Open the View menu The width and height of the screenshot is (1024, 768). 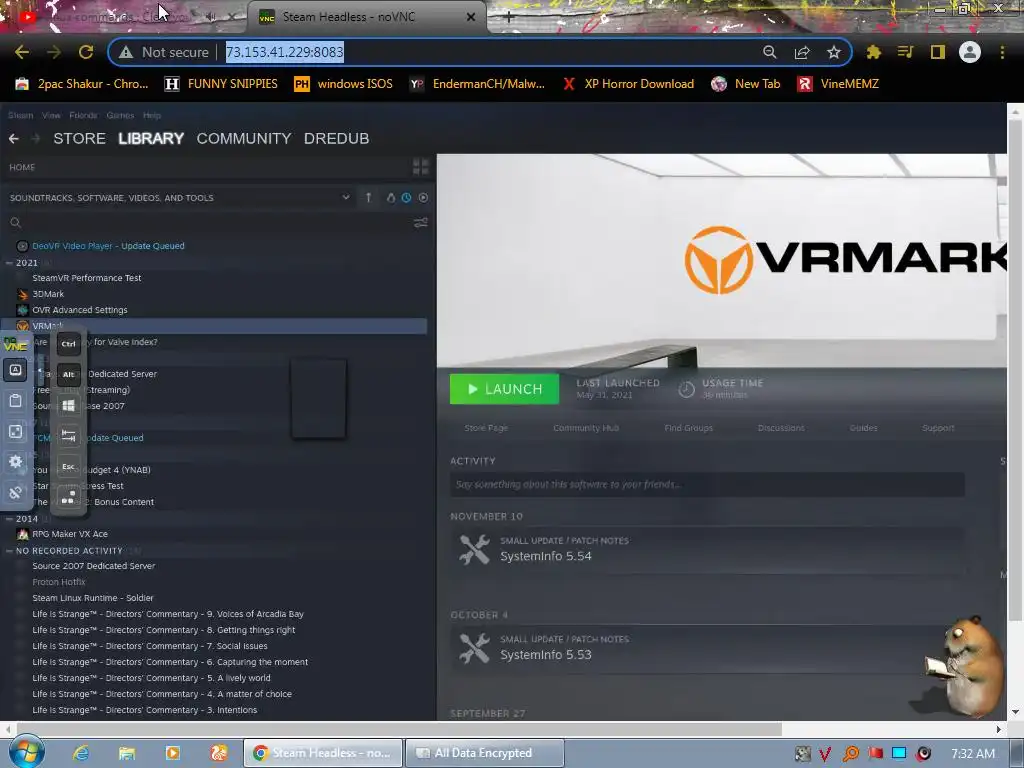tap(51, 115)
